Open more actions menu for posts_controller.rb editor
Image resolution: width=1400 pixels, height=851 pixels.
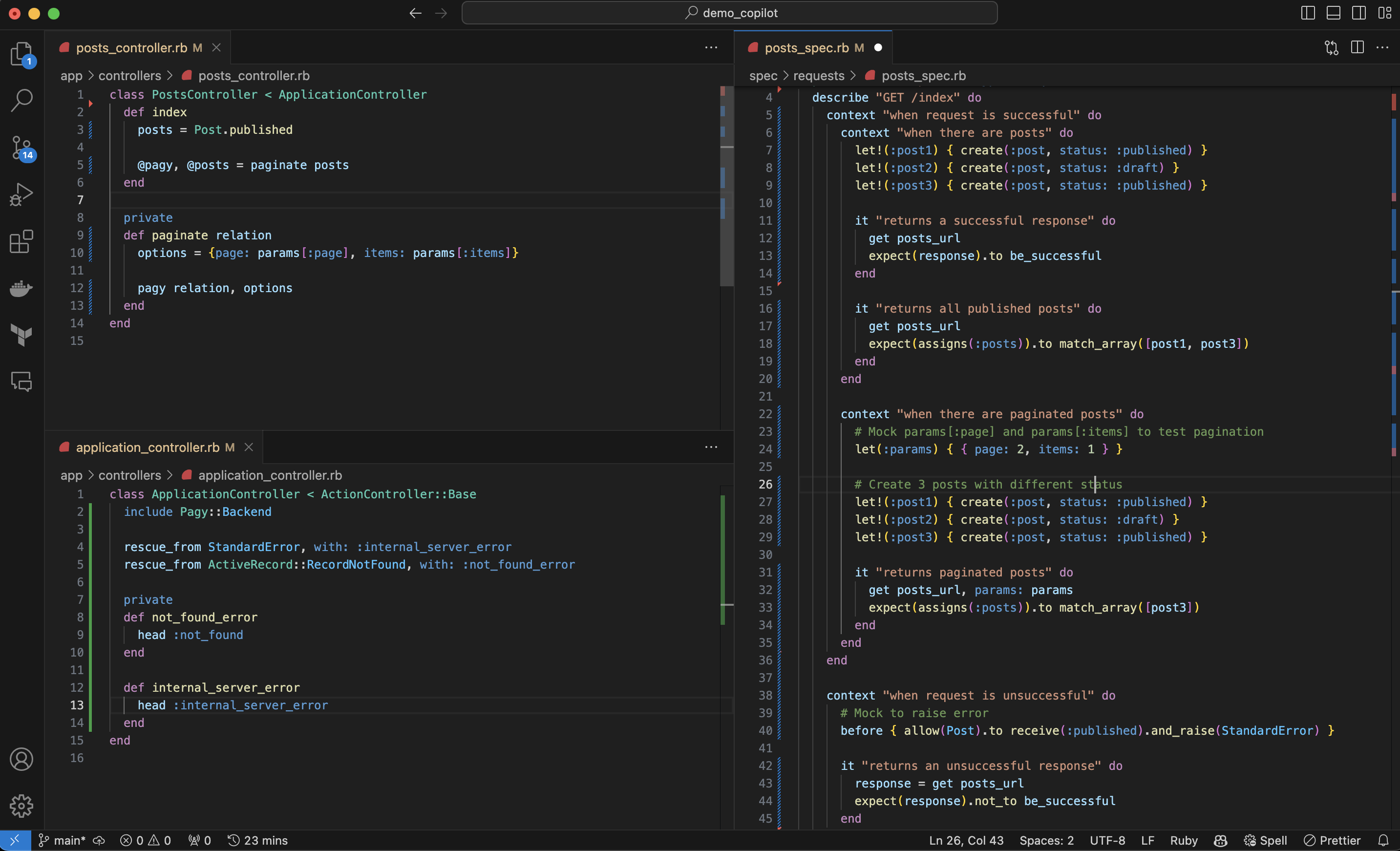(x=711, y=48)
